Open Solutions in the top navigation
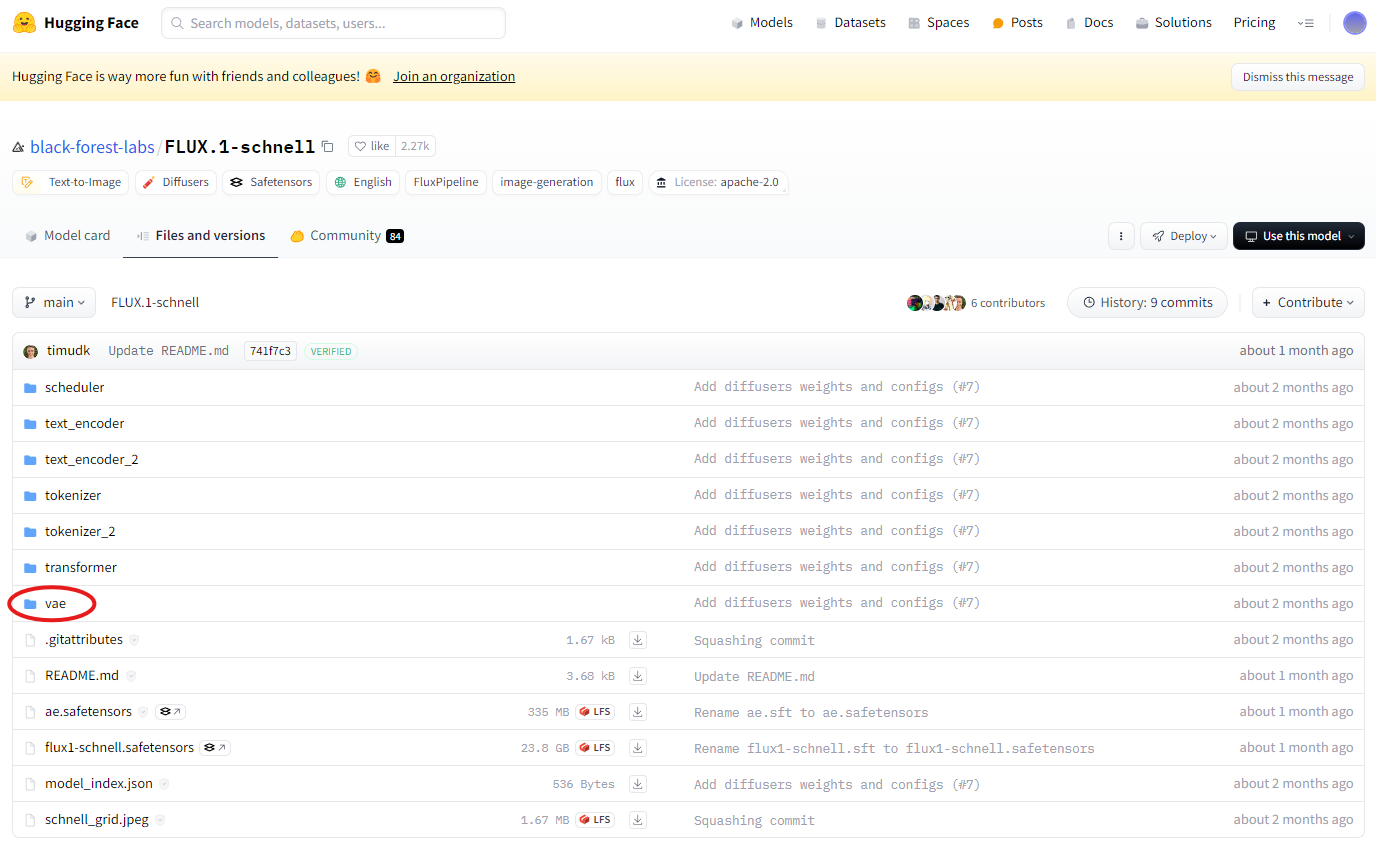The image size is (1376, 844). coord(1174,23)
